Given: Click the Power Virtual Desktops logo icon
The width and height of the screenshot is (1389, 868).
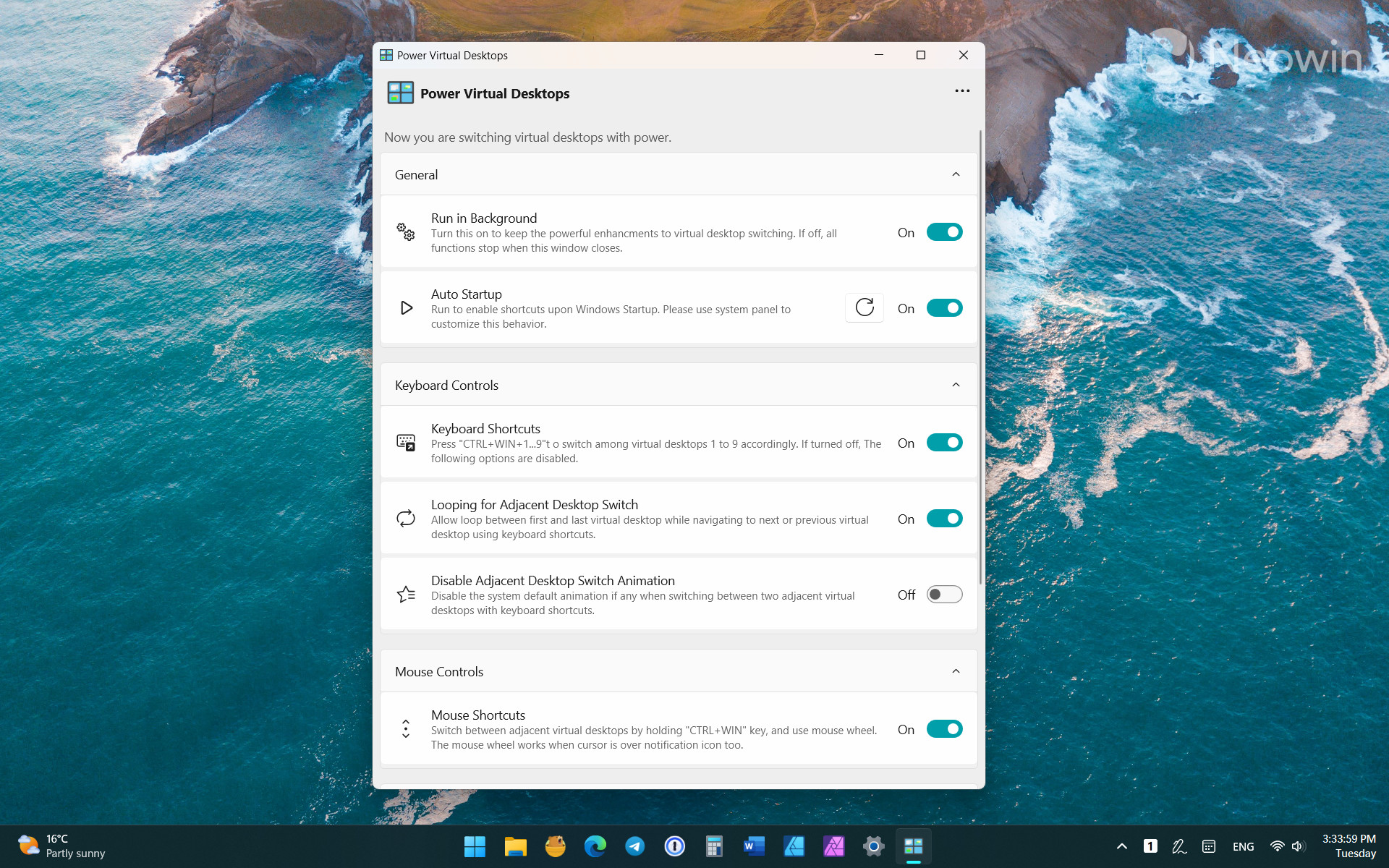Looking at the screenshot, I should [400, 93].
